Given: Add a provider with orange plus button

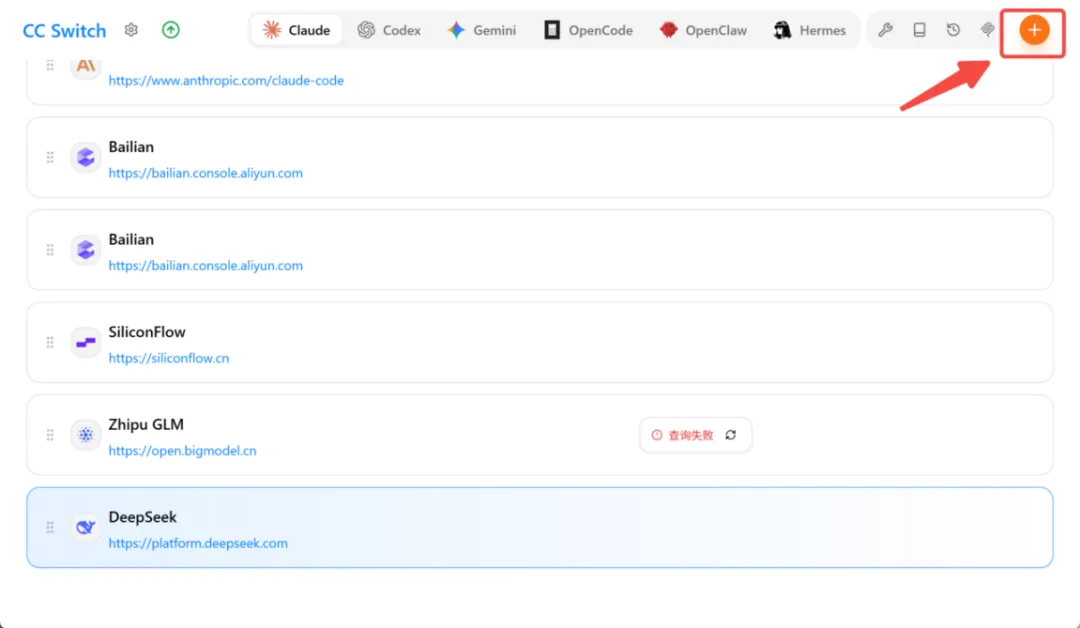Looking at the screenshot, I should pyautogui.click(x=1034, y=30).
